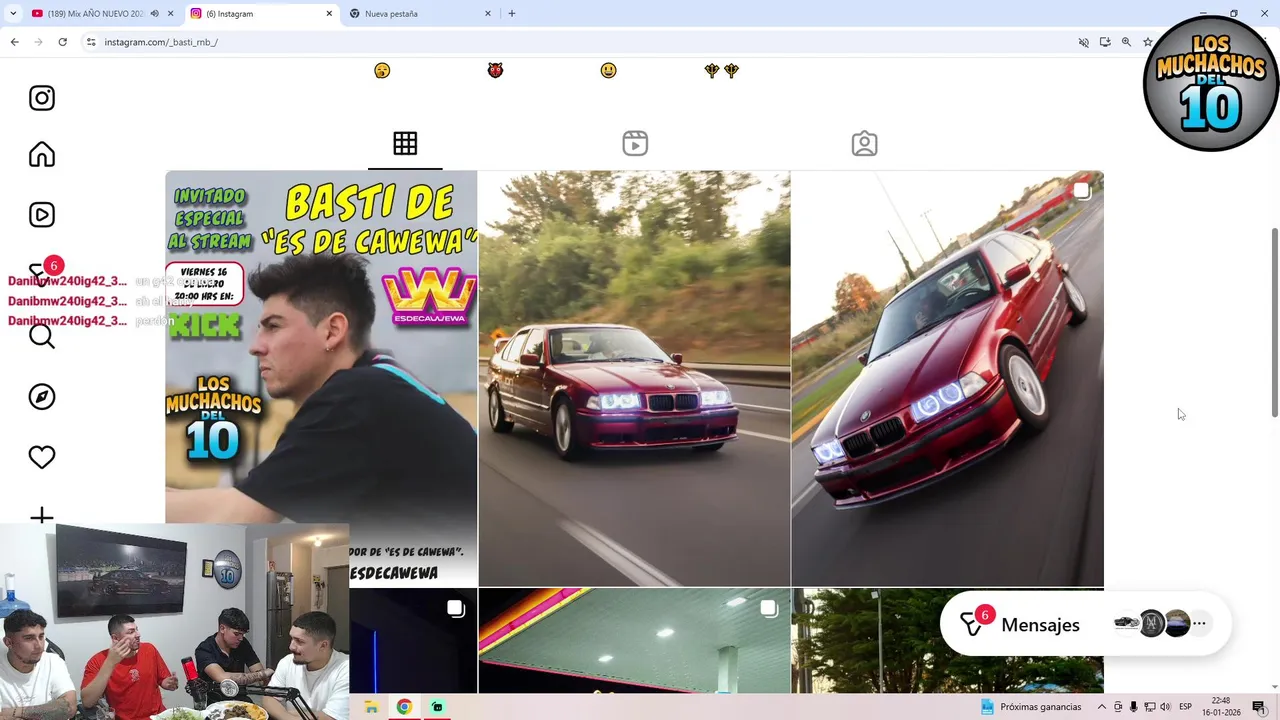Close the YouTube Mix tab
The image size is (1280, 720).
(x=171, y=14)
